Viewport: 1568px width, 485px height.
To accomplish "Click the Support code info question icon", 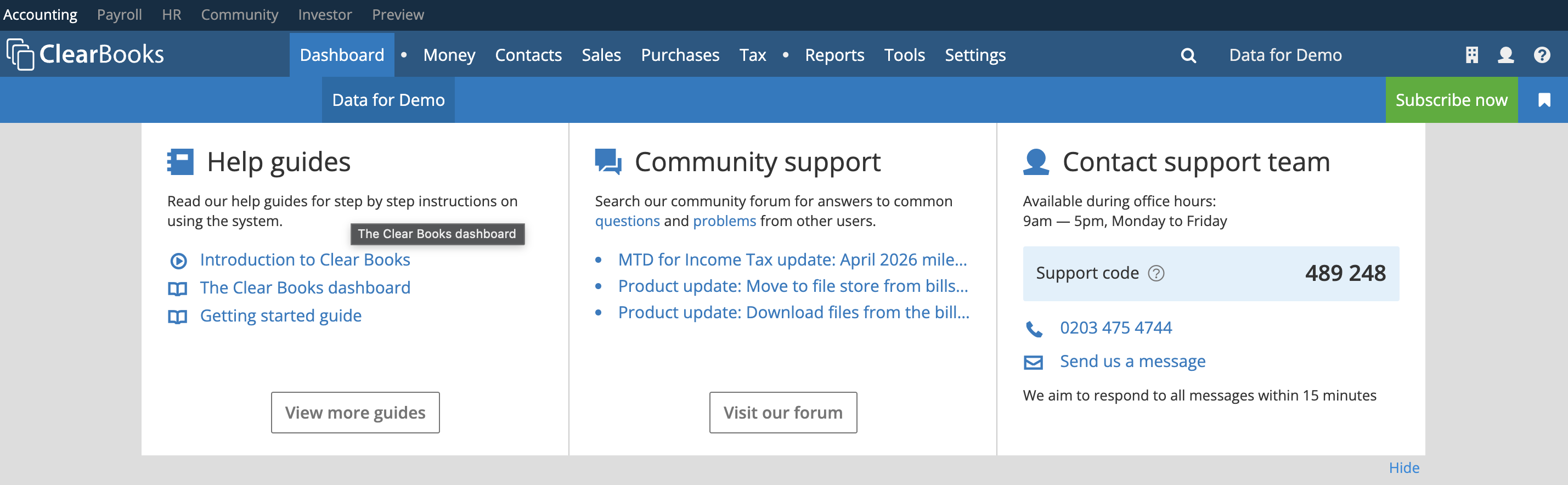I will [1156, 273].
